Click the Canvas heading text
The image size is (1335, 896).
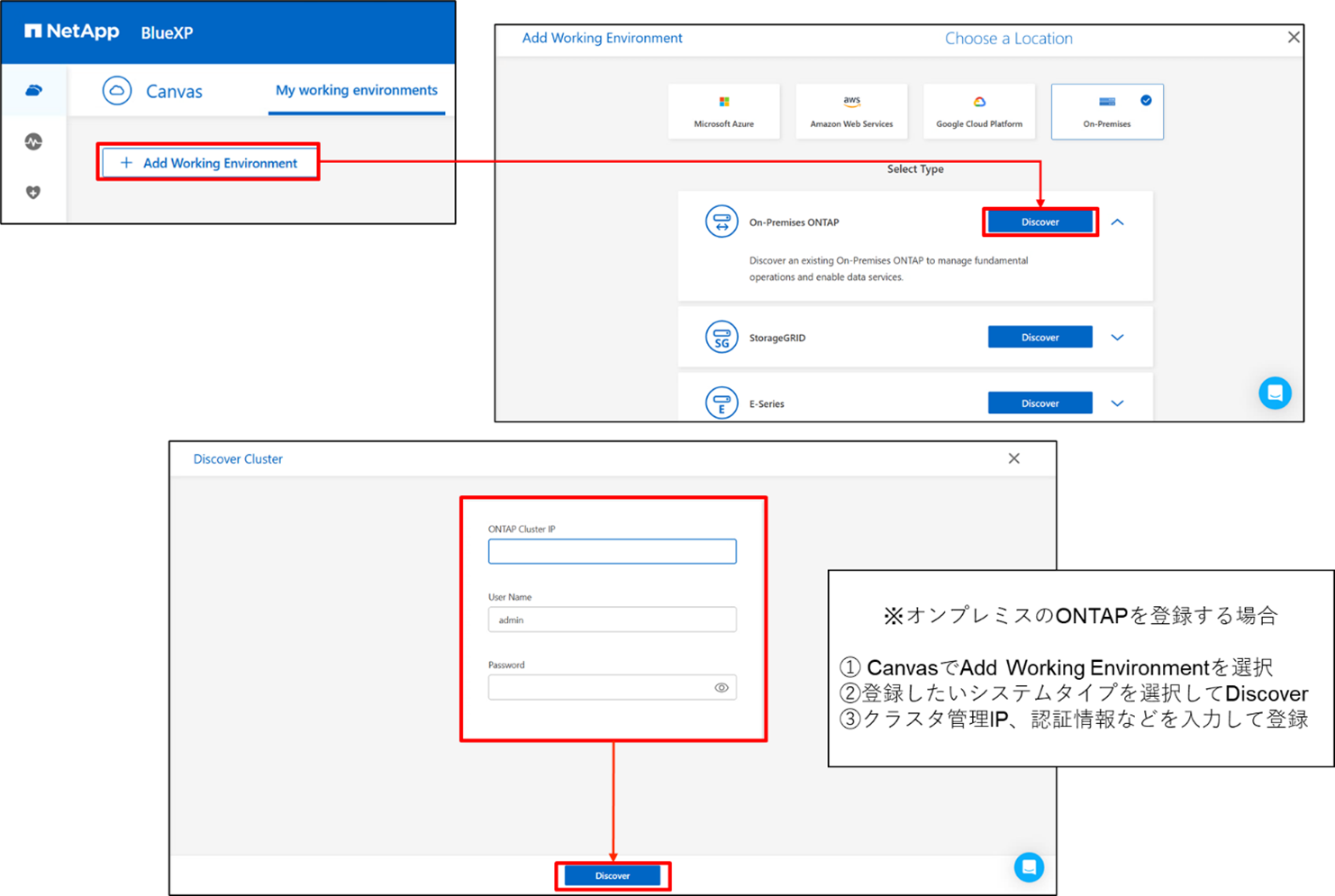174,92
